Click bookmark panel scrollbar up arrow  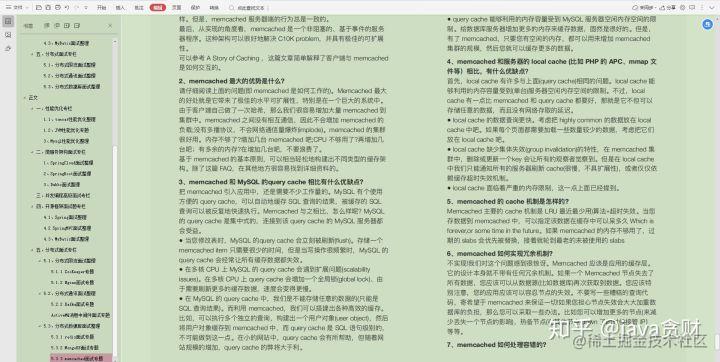click(115, 42)
